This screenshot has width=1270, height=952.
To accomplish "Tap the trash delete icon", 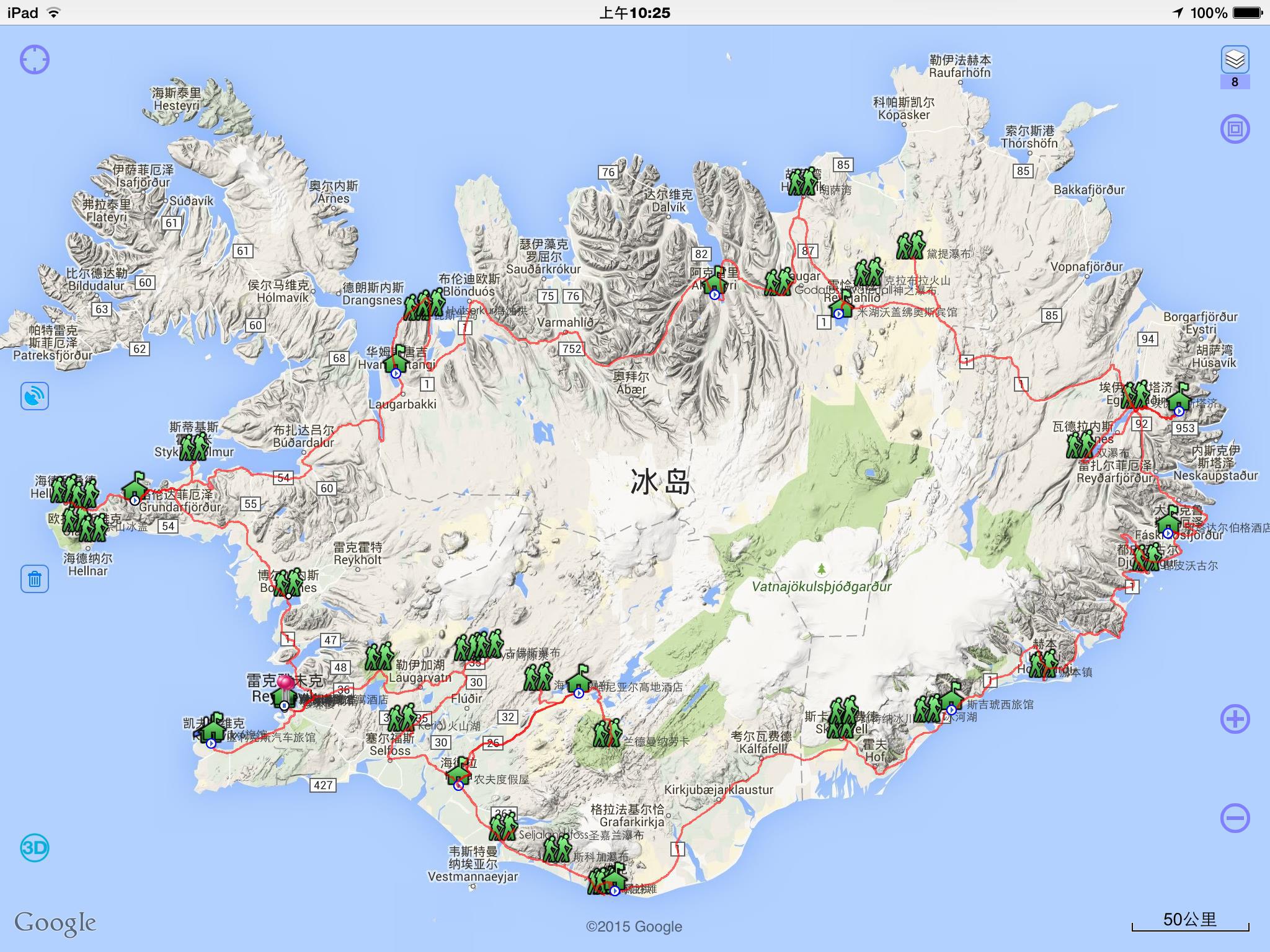I will click(35, 579).
